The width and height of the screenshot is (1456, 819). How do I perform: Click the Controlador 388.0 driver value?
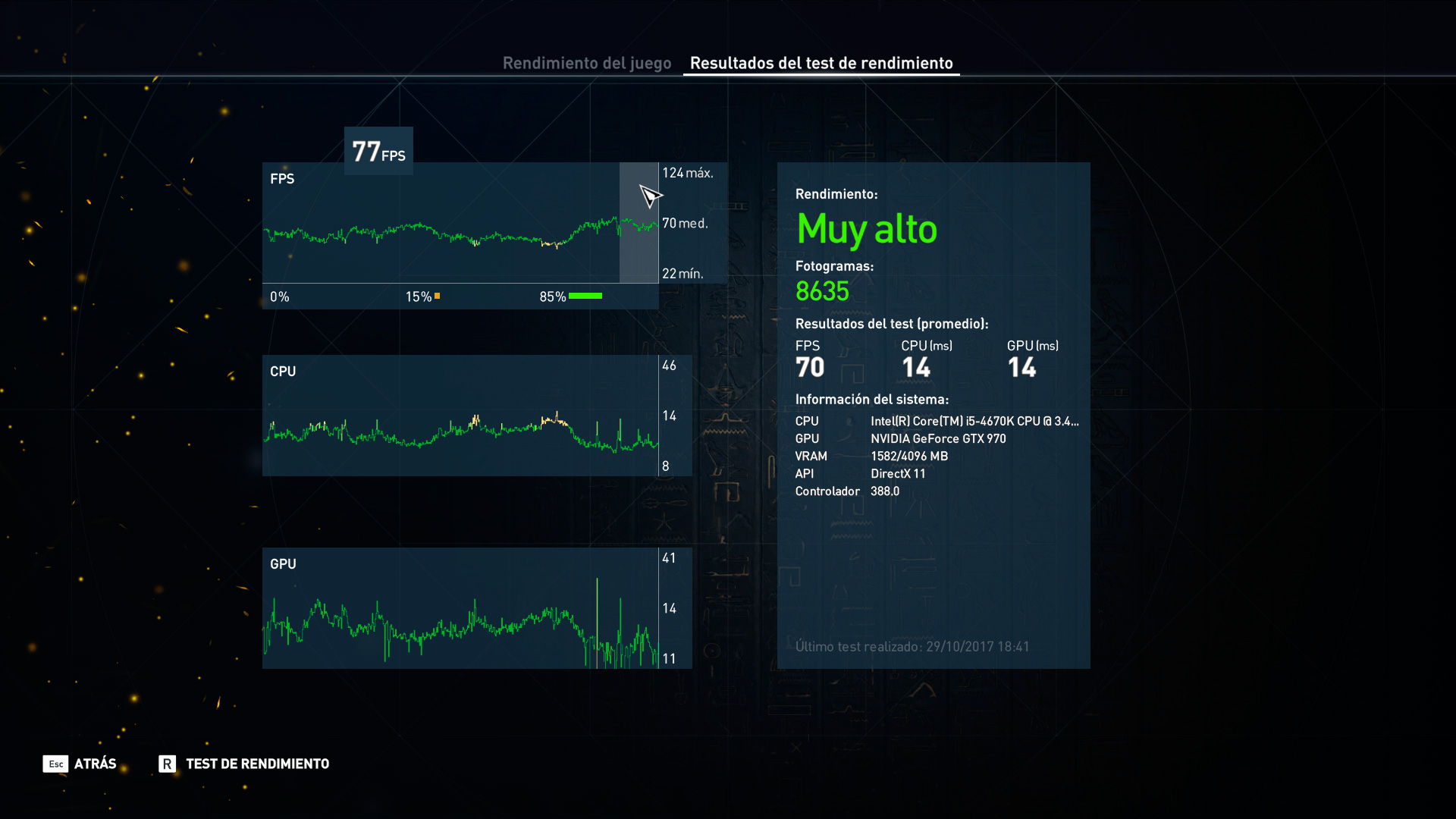tap(885, 491)
